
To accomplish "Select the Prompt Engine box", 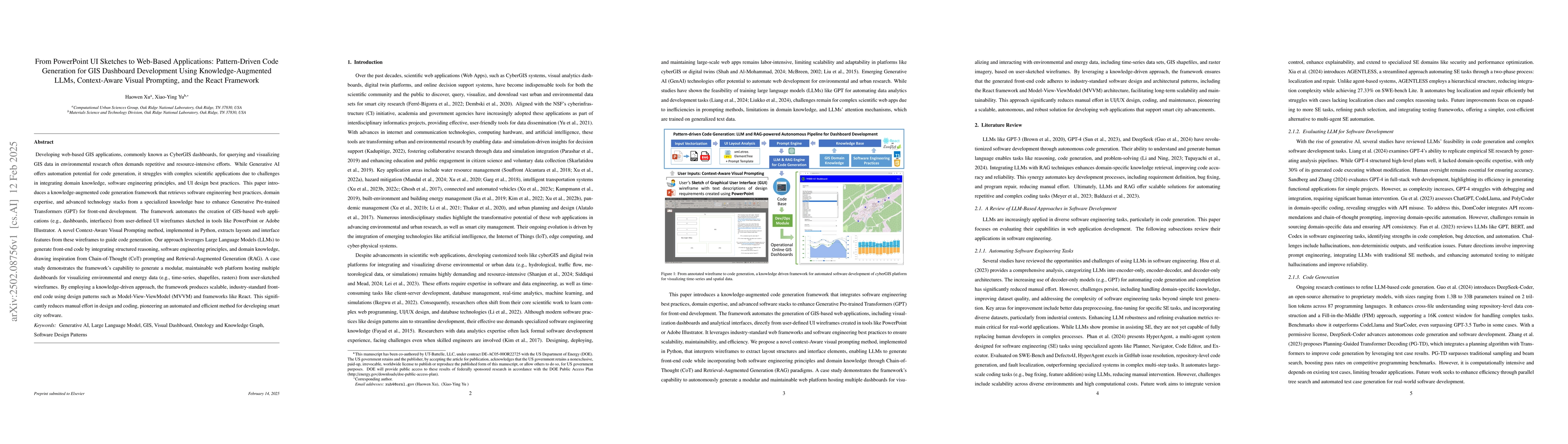I will (x=790, y=144).
